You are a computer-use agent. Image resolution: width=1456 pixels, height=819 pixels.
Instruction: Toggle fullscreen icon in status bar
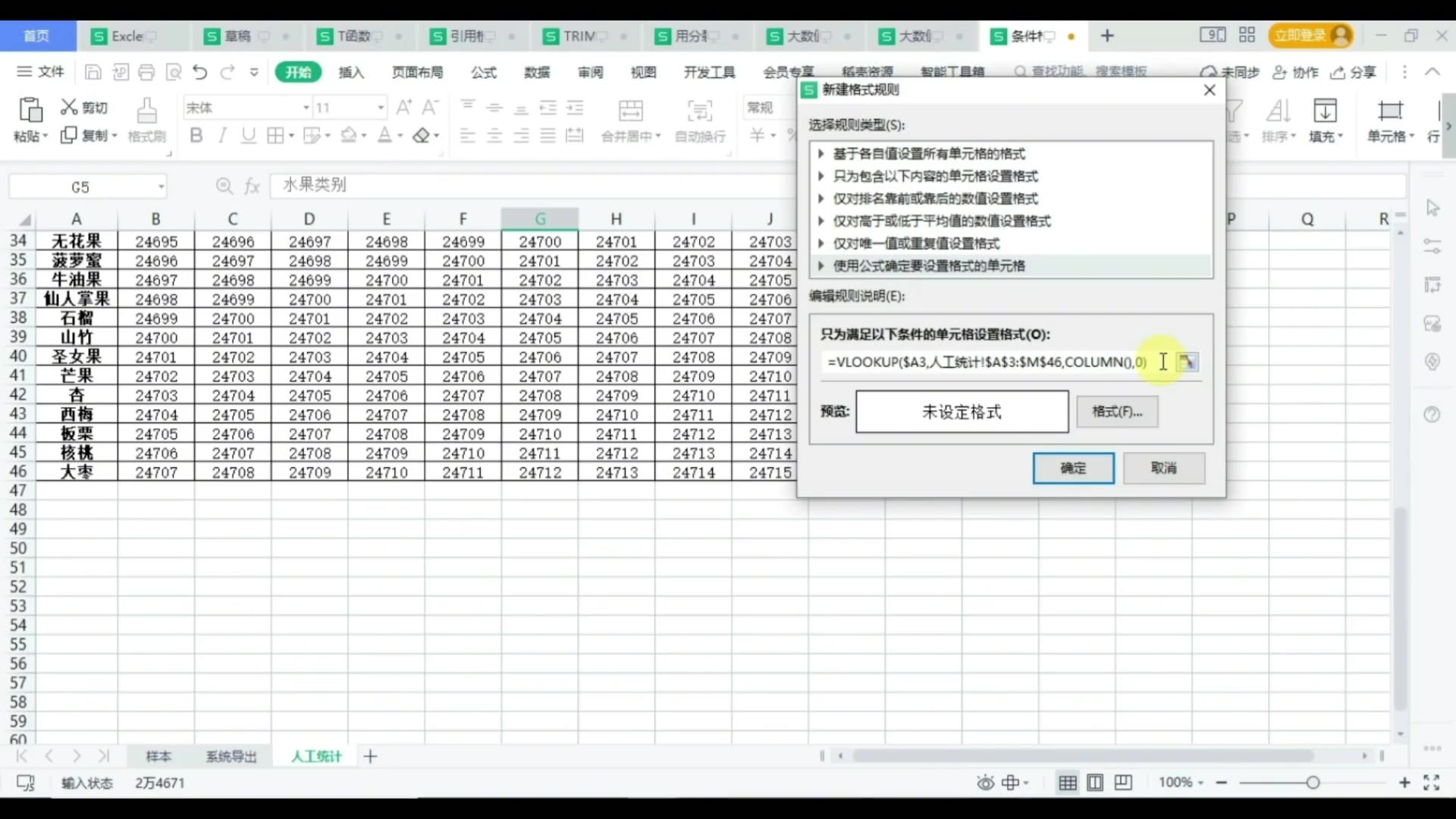[1431, 783]
